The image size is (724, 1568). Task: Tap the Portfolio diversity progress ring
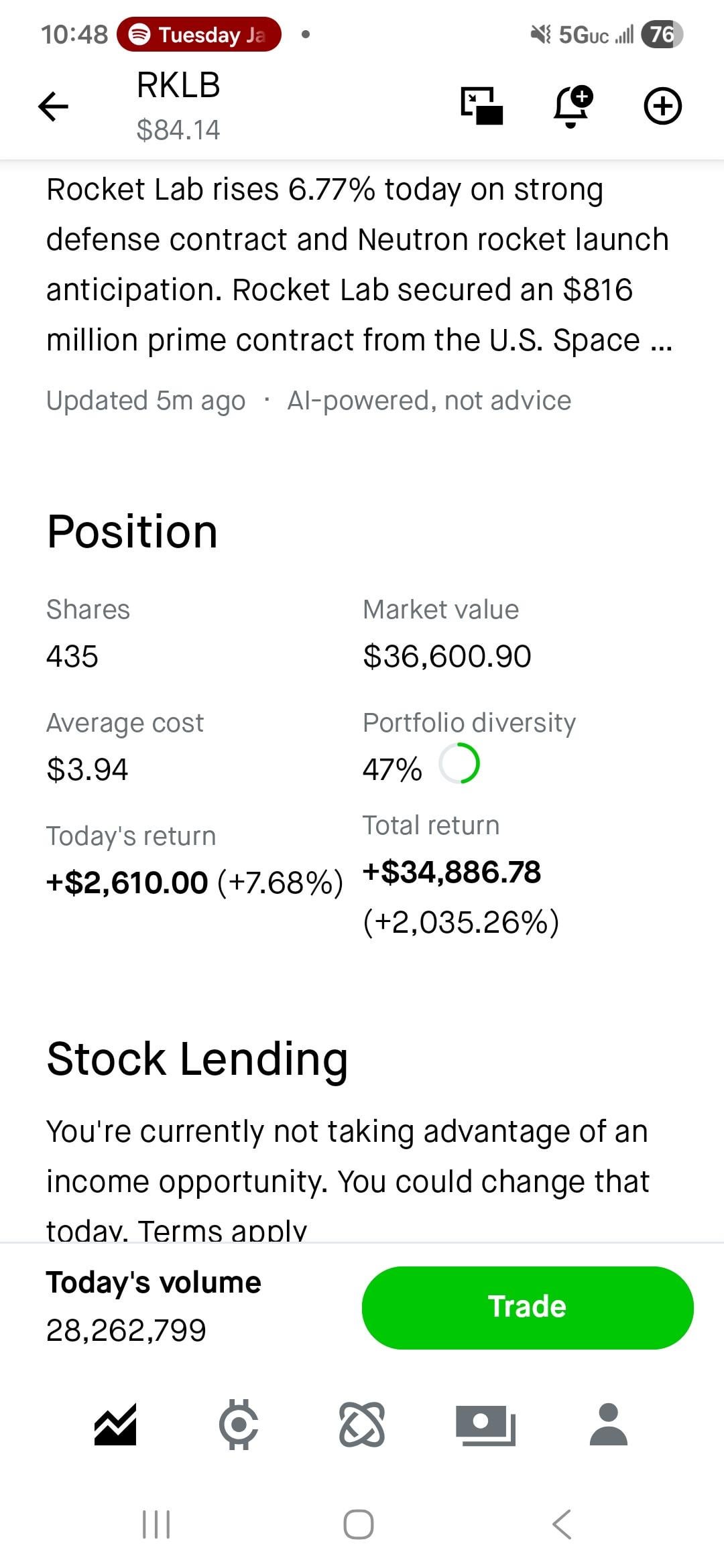[x=459, y=764]
